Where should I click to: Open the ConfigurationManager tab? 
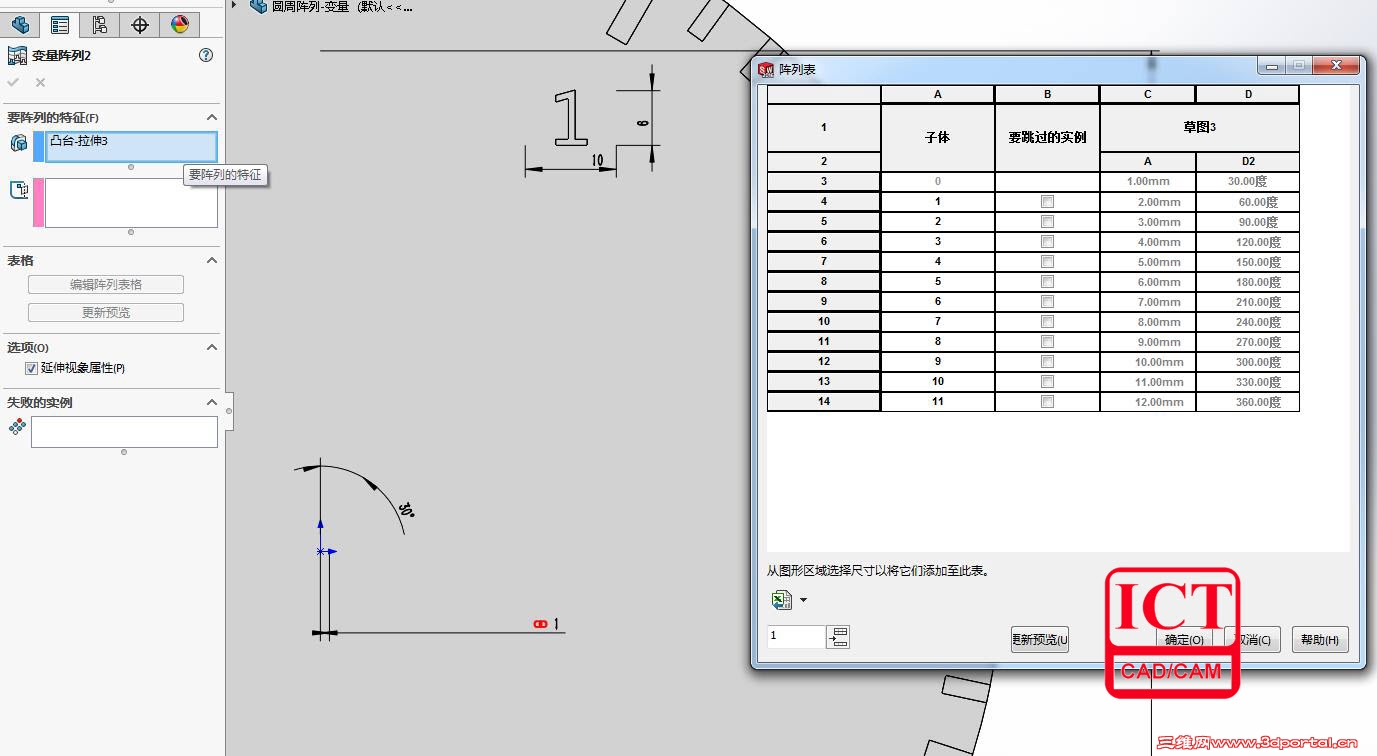point(100,25)
